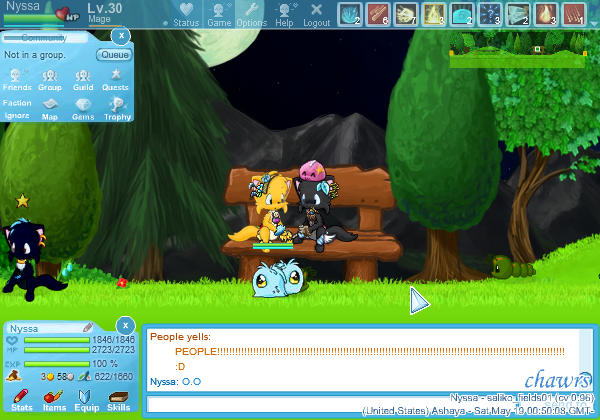
Task: Open the Group panel
Action: click(50, 80)
